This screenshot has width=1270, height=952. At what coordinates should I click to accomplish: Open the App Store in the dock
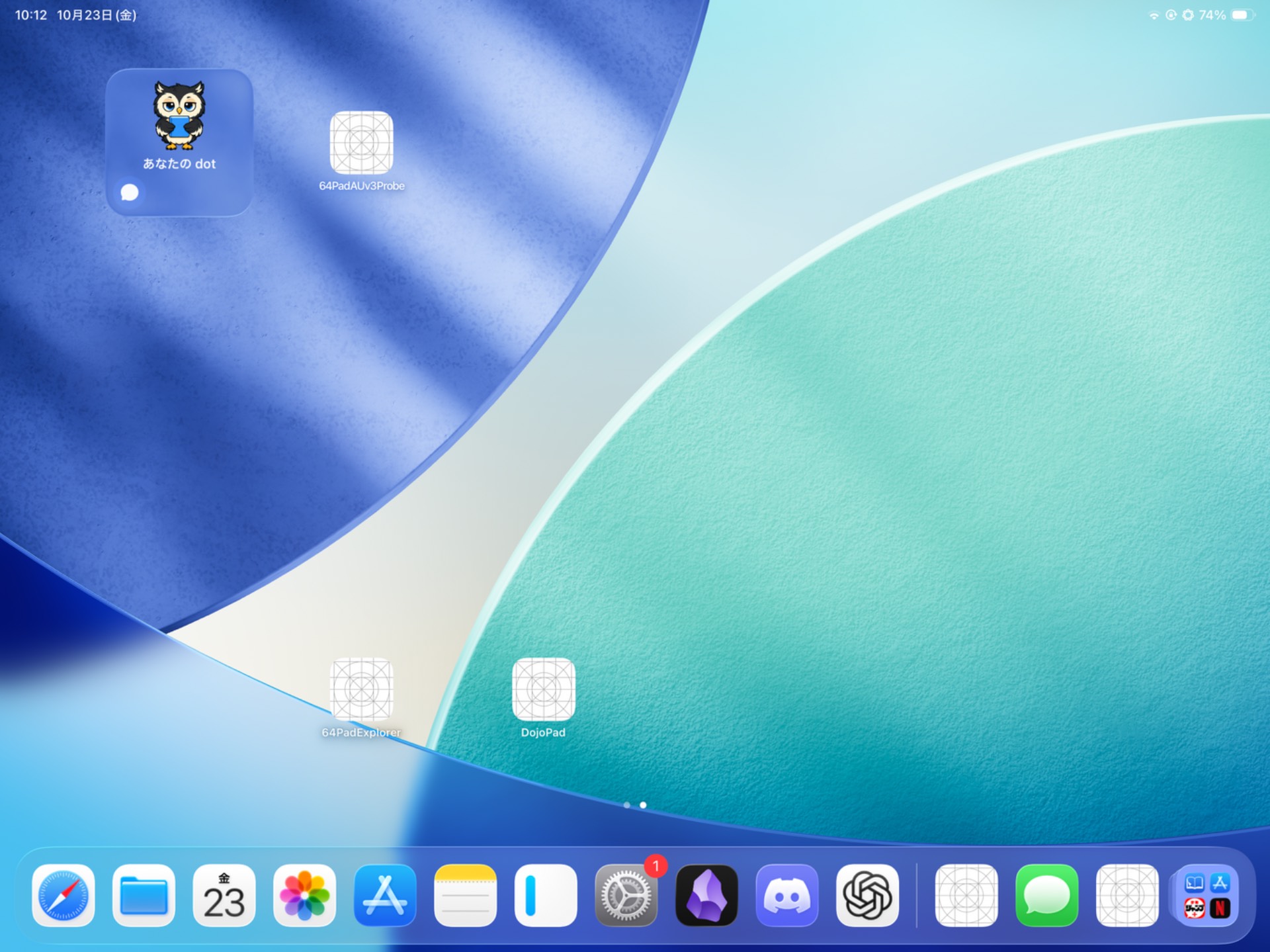(x=385, y=896)
